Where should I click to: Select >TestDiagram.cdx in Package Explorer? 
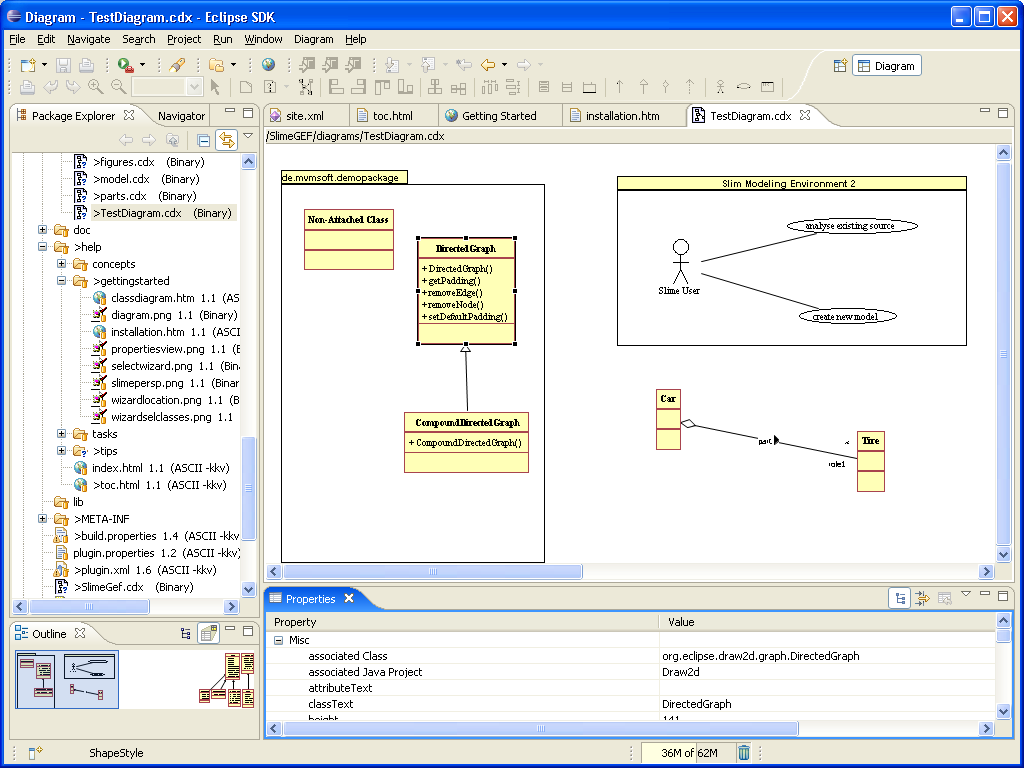coord(163,213)
